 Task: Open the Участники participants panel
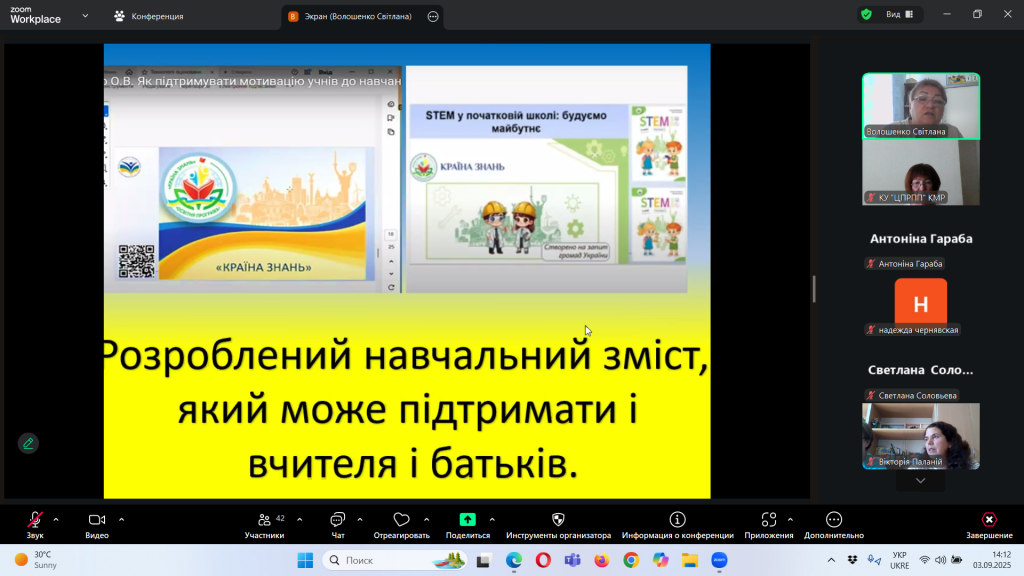[x=265, y=521]
